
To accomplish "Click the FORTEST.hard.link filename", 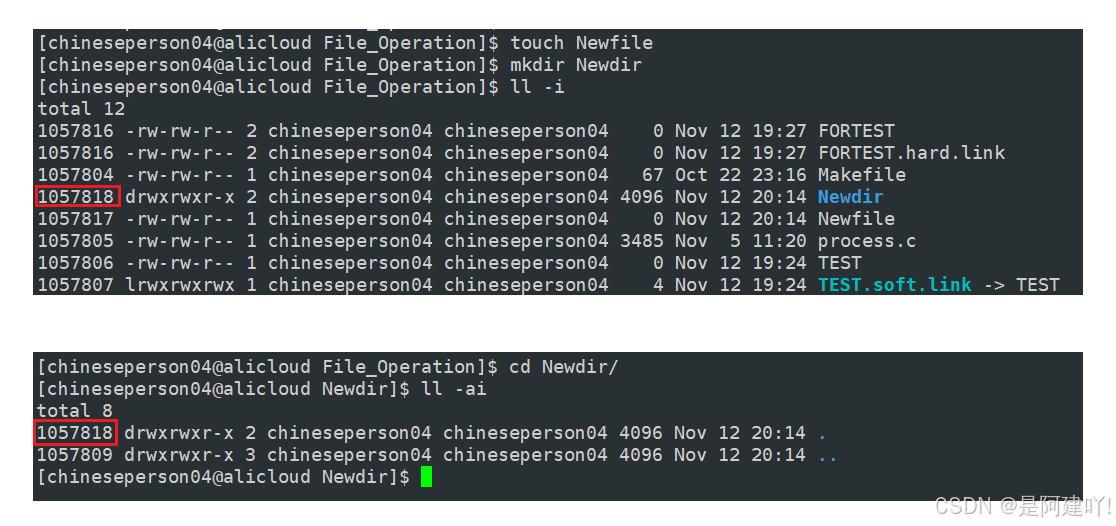I will [x=911, y=153].
